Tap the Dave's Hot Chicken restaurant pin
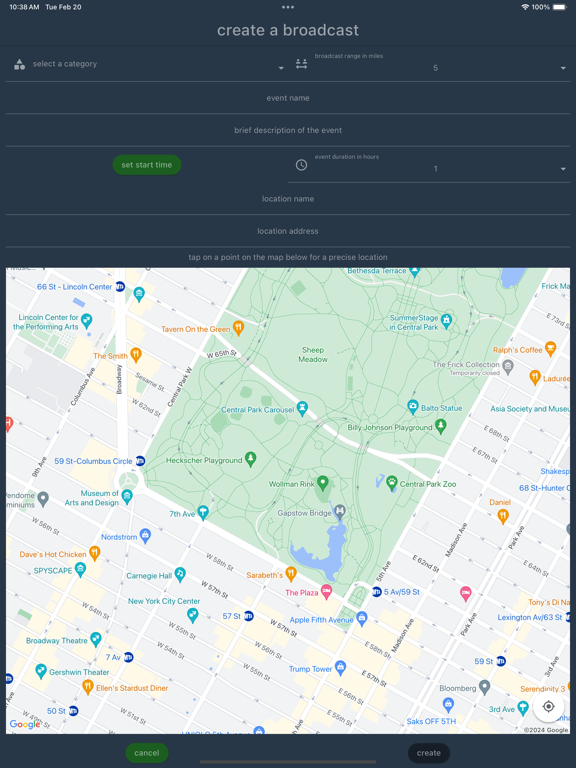This screenshot has height=768, width=576. tap(95, 552)
